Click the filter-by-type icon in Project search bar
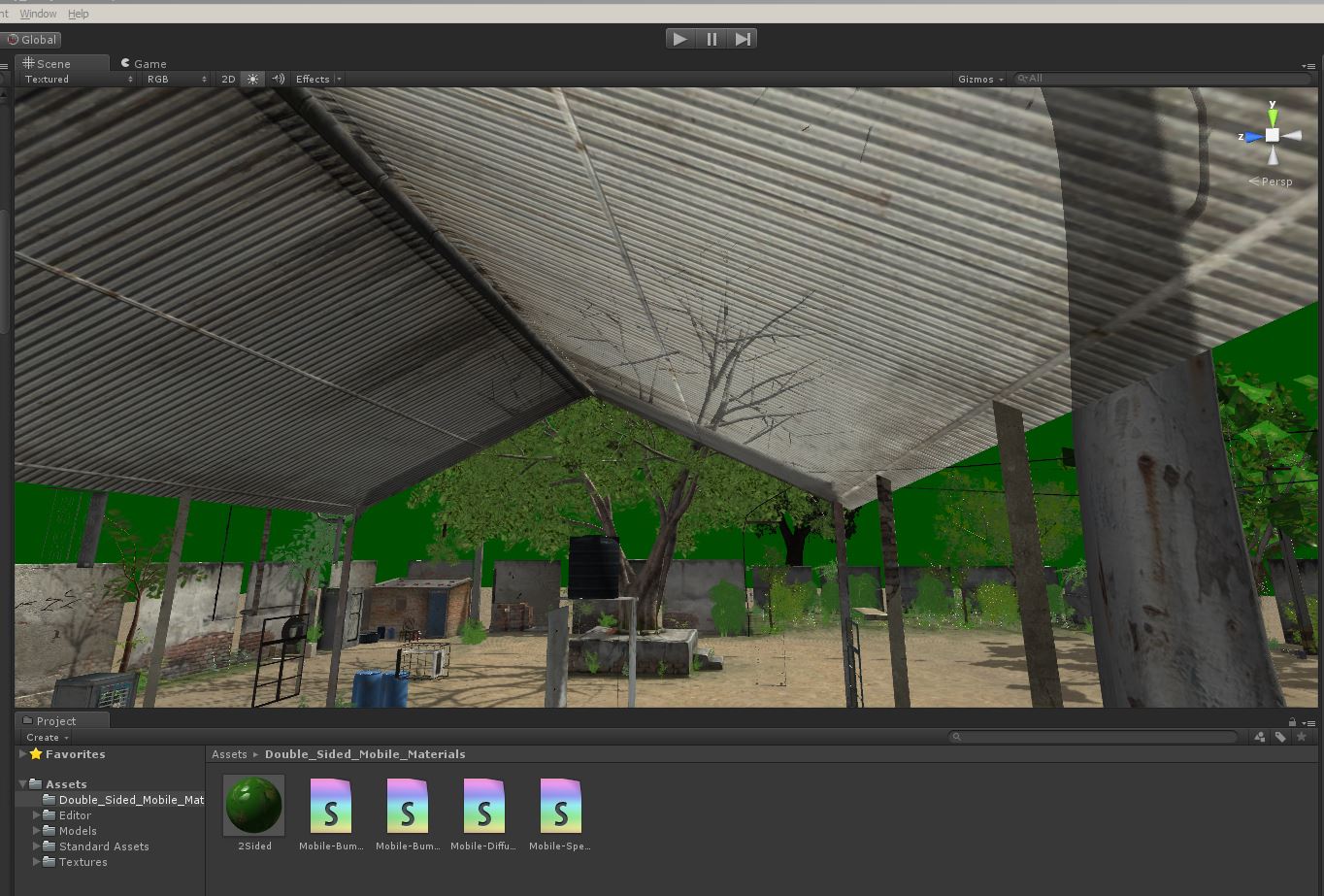Image resolution: width=1324 pixels, height=896 pixels. [1259, 737]
